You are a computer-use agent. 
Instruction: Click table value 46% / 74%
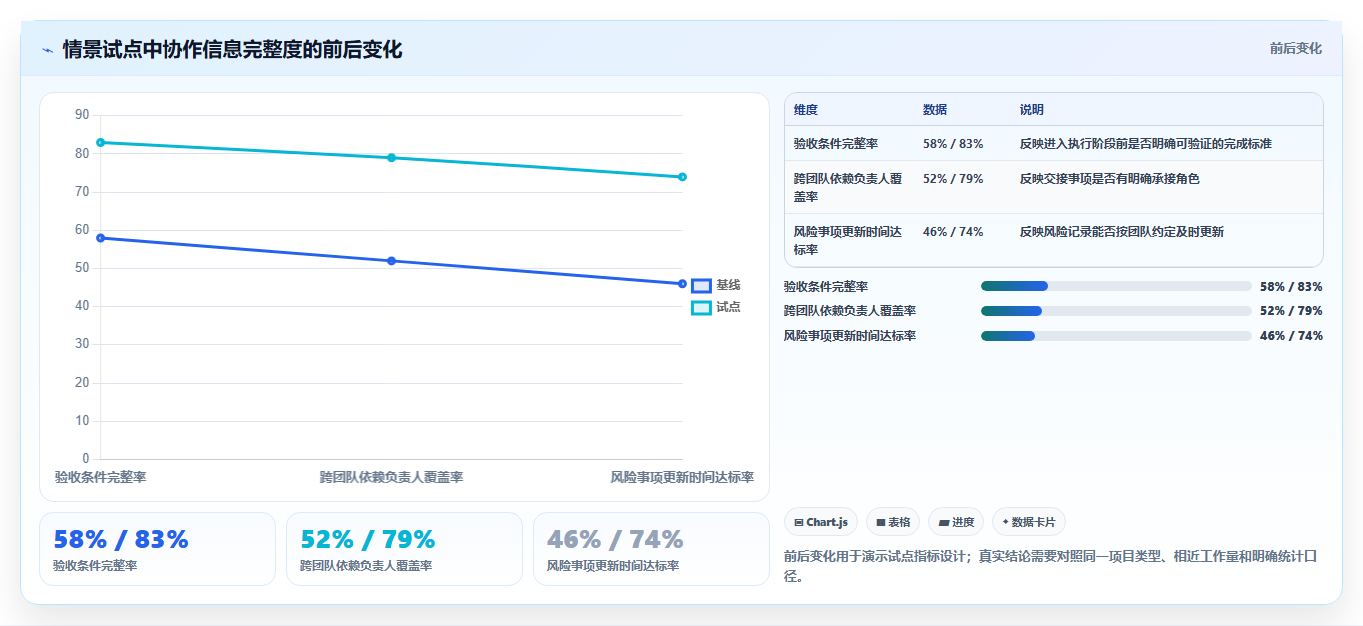pyautogui.click(x=953, y=232)
